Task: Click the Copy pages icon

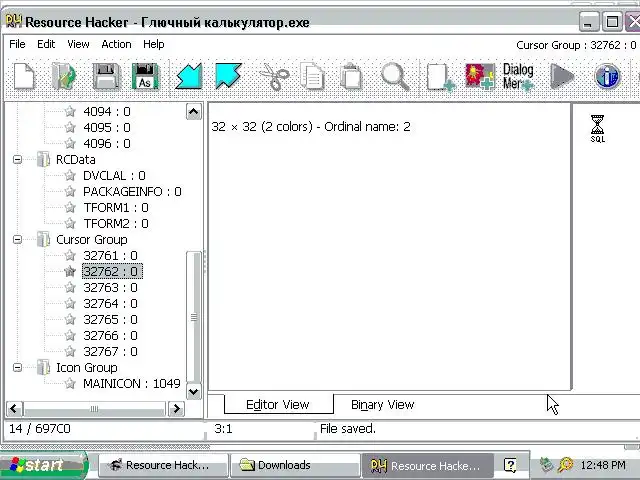Action: [312, 76]
